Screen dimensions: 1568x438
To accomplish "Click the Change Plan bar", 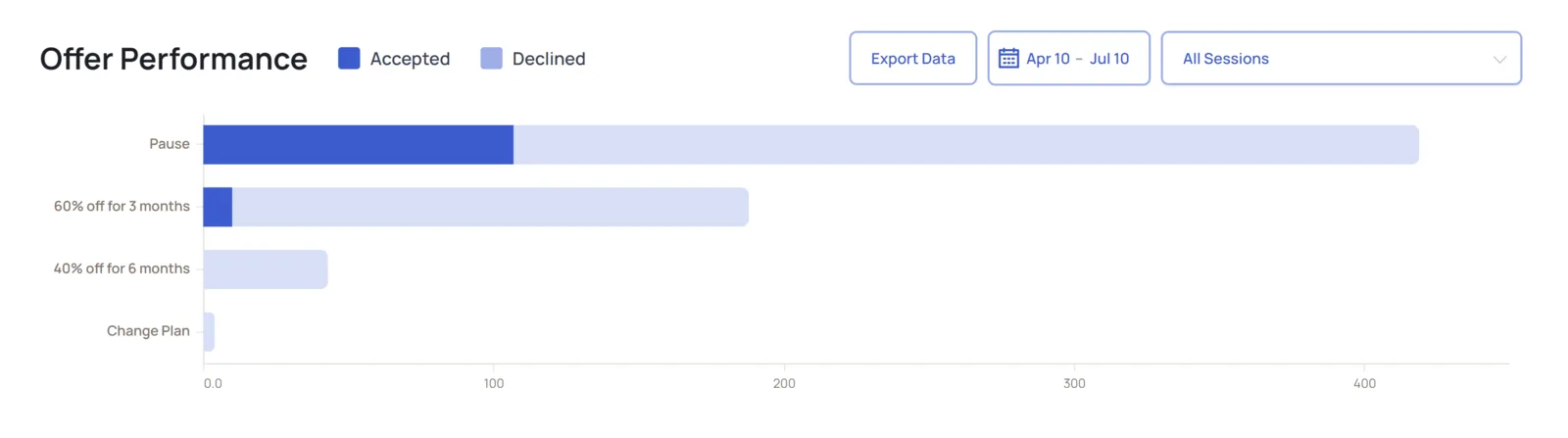I will tap(209, 332).
